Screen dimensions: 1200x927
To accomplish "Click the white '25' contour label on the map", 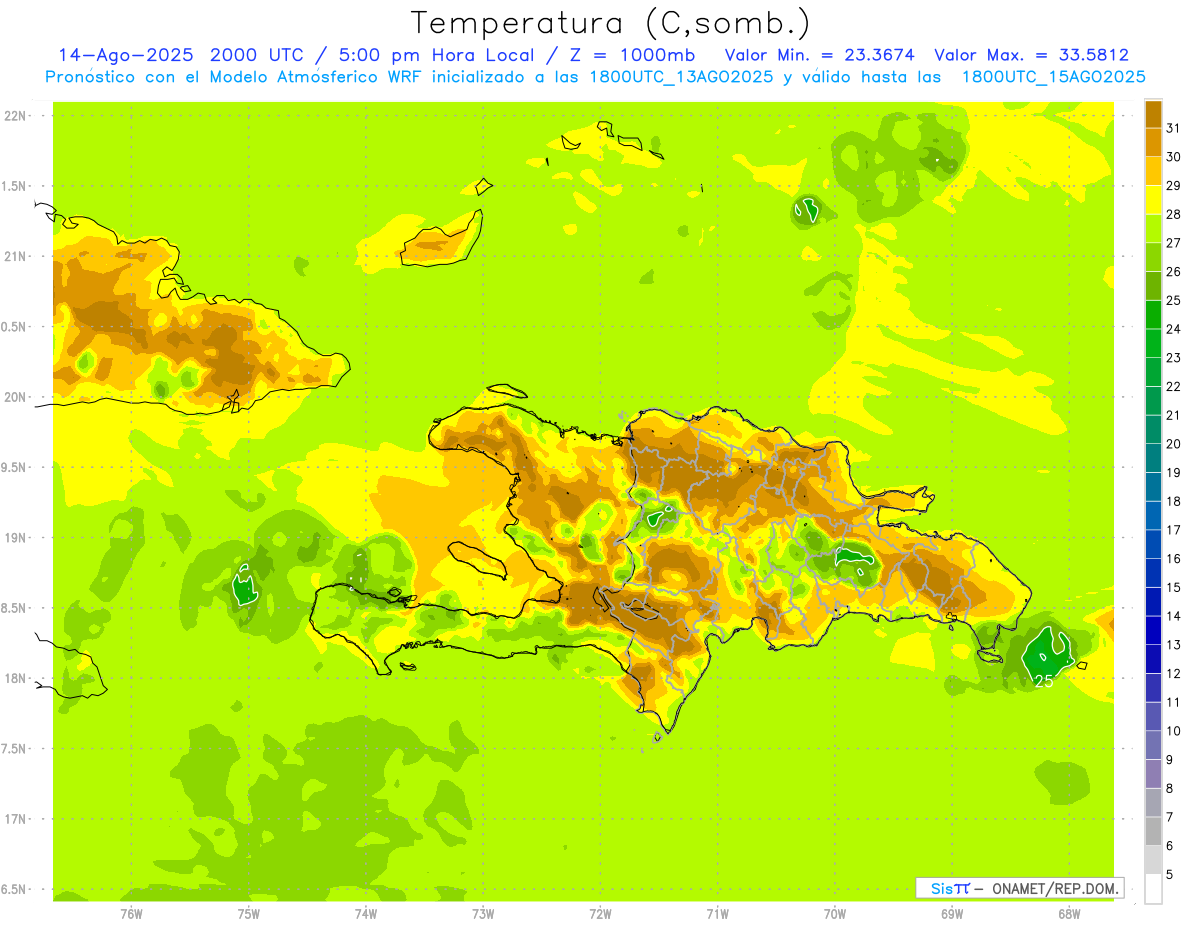I will (x=1043, y=682).
